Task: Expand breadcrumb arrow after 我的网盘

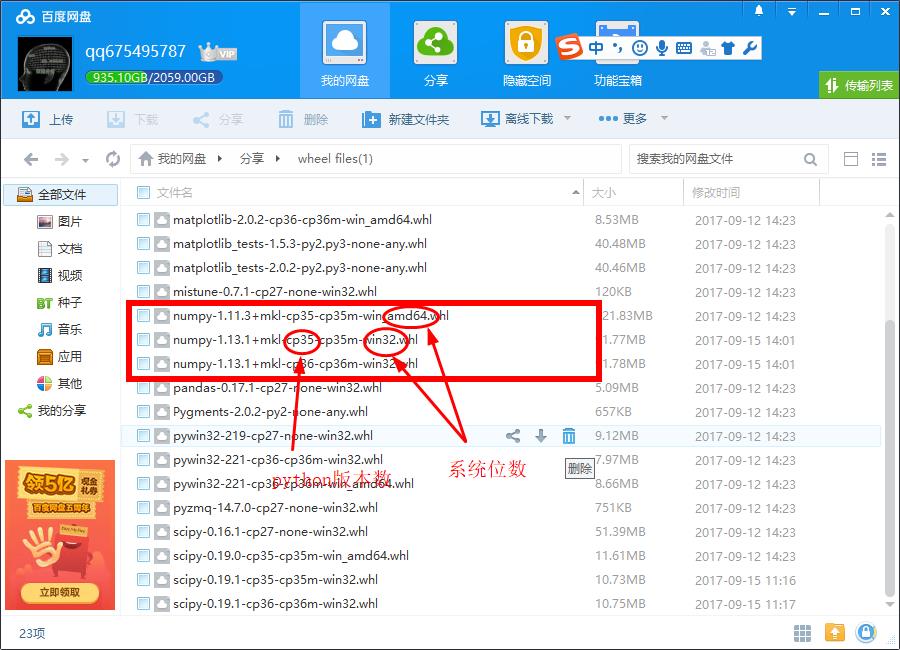Action: point(219,158)
